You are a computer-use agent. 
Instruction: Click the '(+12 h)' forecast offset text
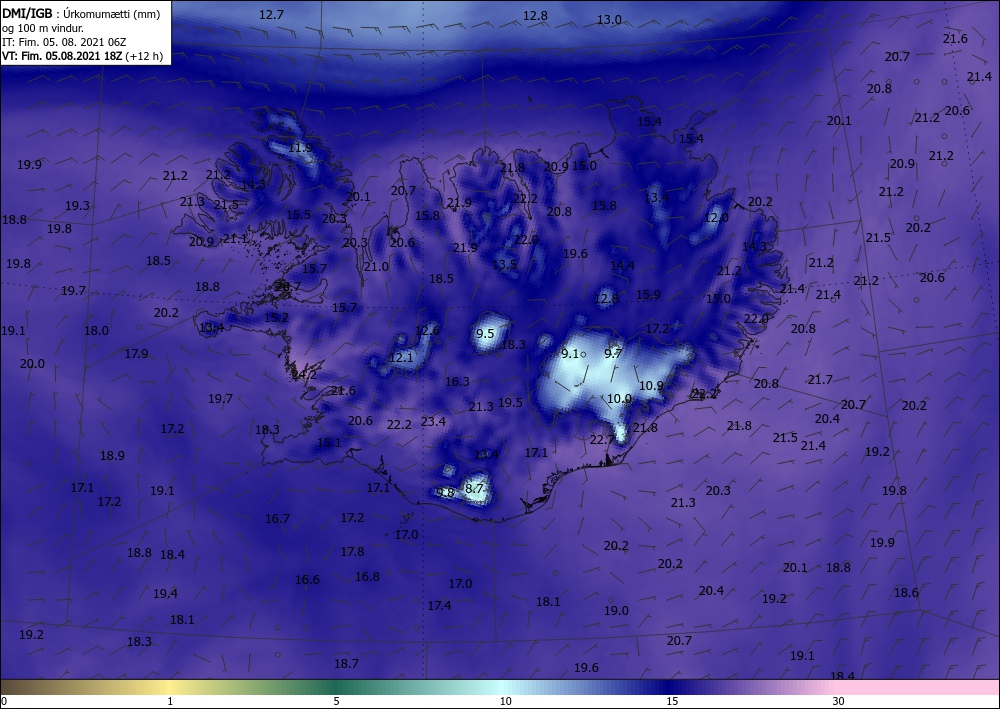pyautogui.click(x=144, y=56)
